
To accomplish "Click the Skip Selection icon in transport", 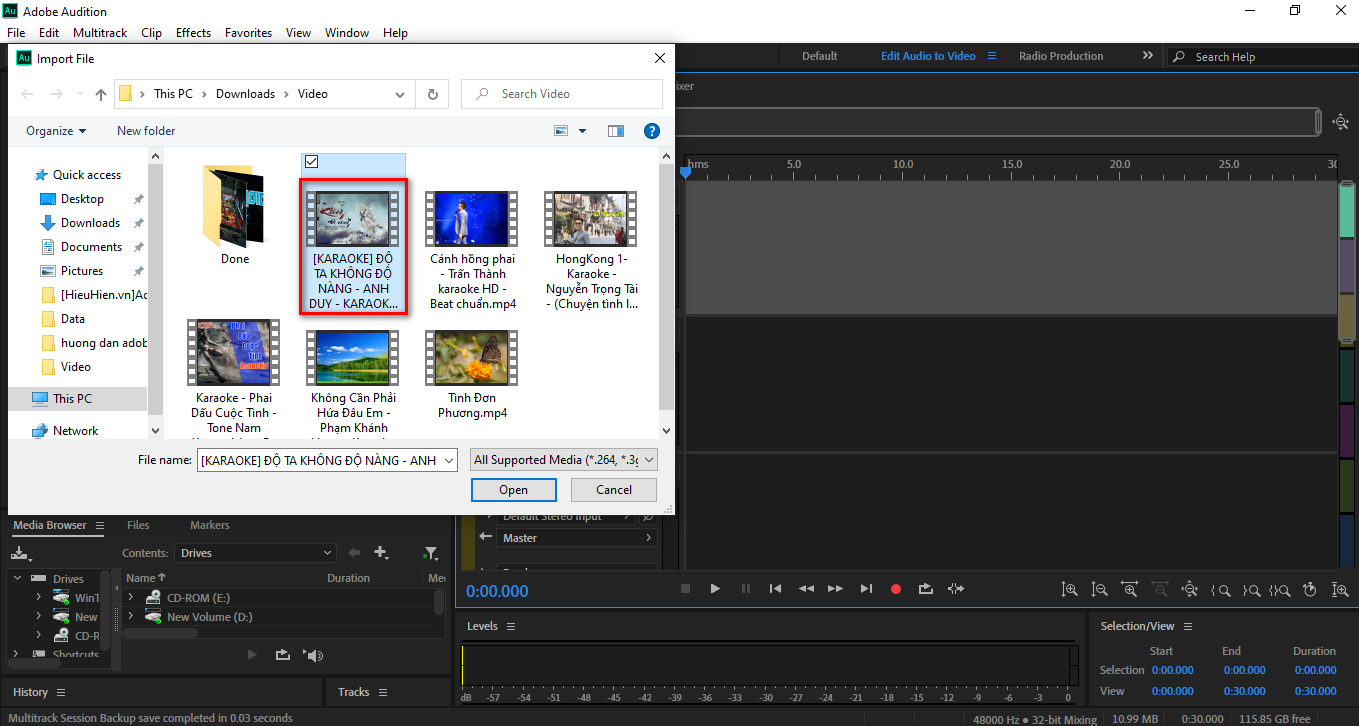I will [956, 589].
